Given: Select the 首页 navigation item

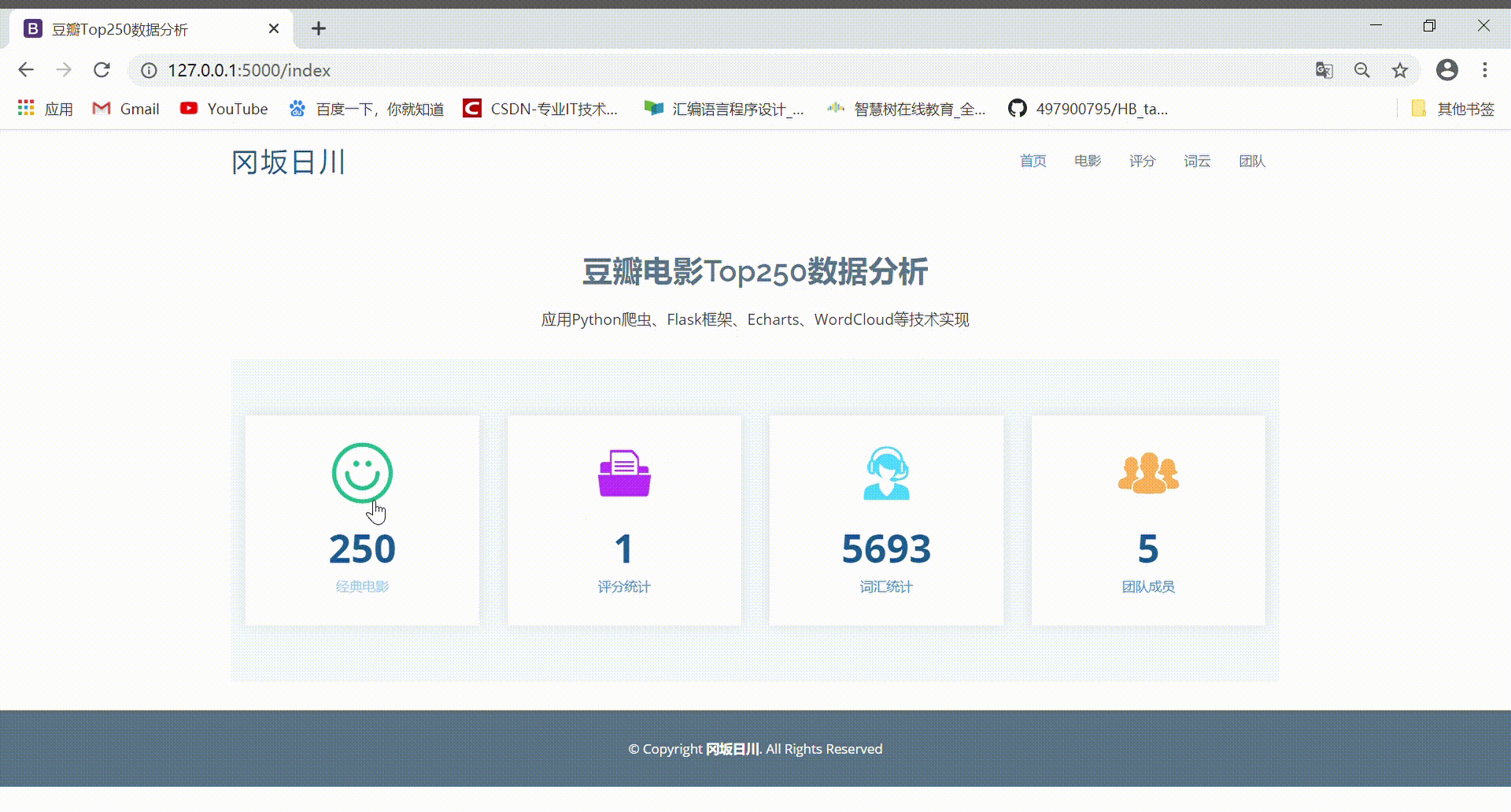Looking at the screenshot, I should click(1033, 161).
